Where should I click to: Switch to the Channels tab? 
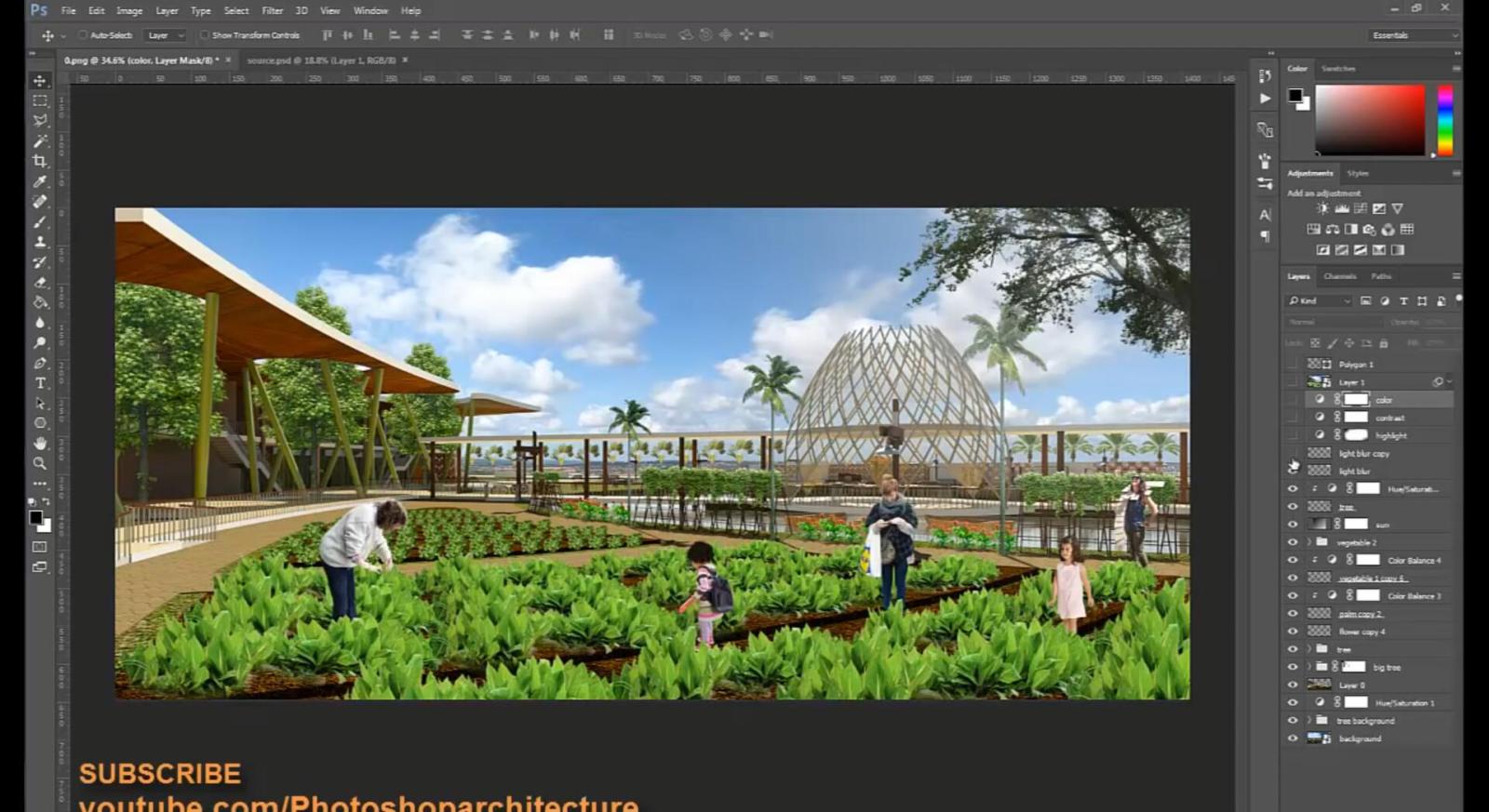click(1339, 276)
